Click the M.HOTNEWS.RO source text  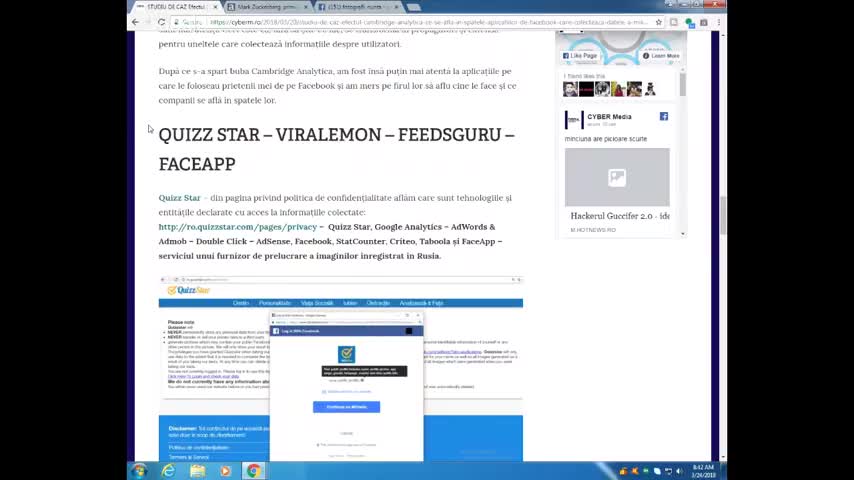tap(593, 230)
